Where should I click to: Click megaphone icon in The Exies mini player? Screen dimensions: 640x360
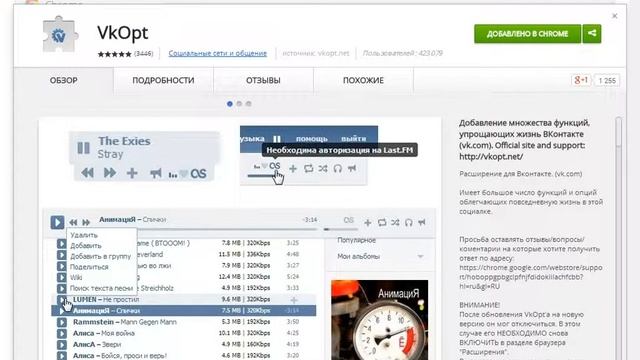click(155, 173)
